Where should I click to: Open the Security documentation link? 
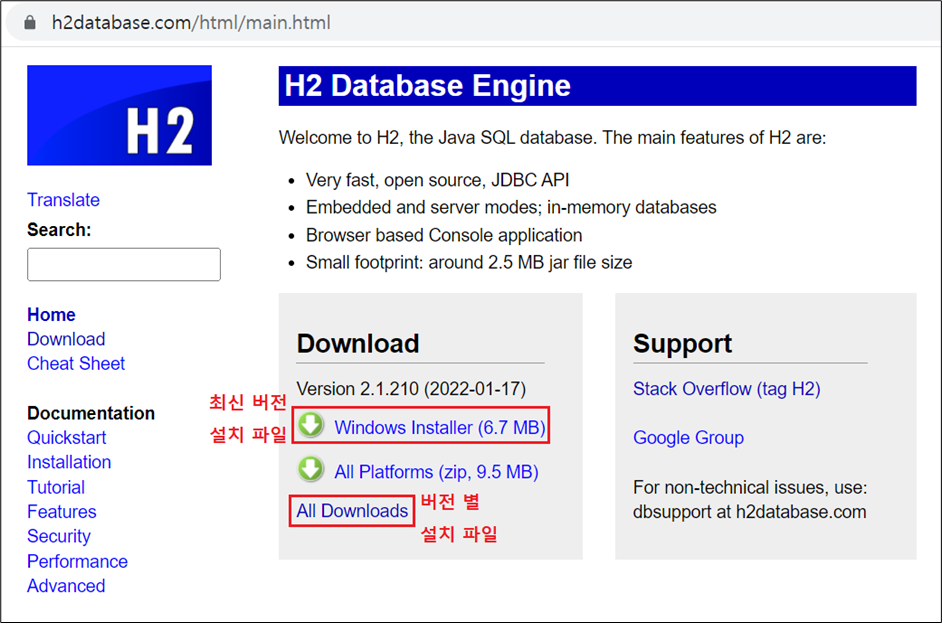[x=59, y=536]
